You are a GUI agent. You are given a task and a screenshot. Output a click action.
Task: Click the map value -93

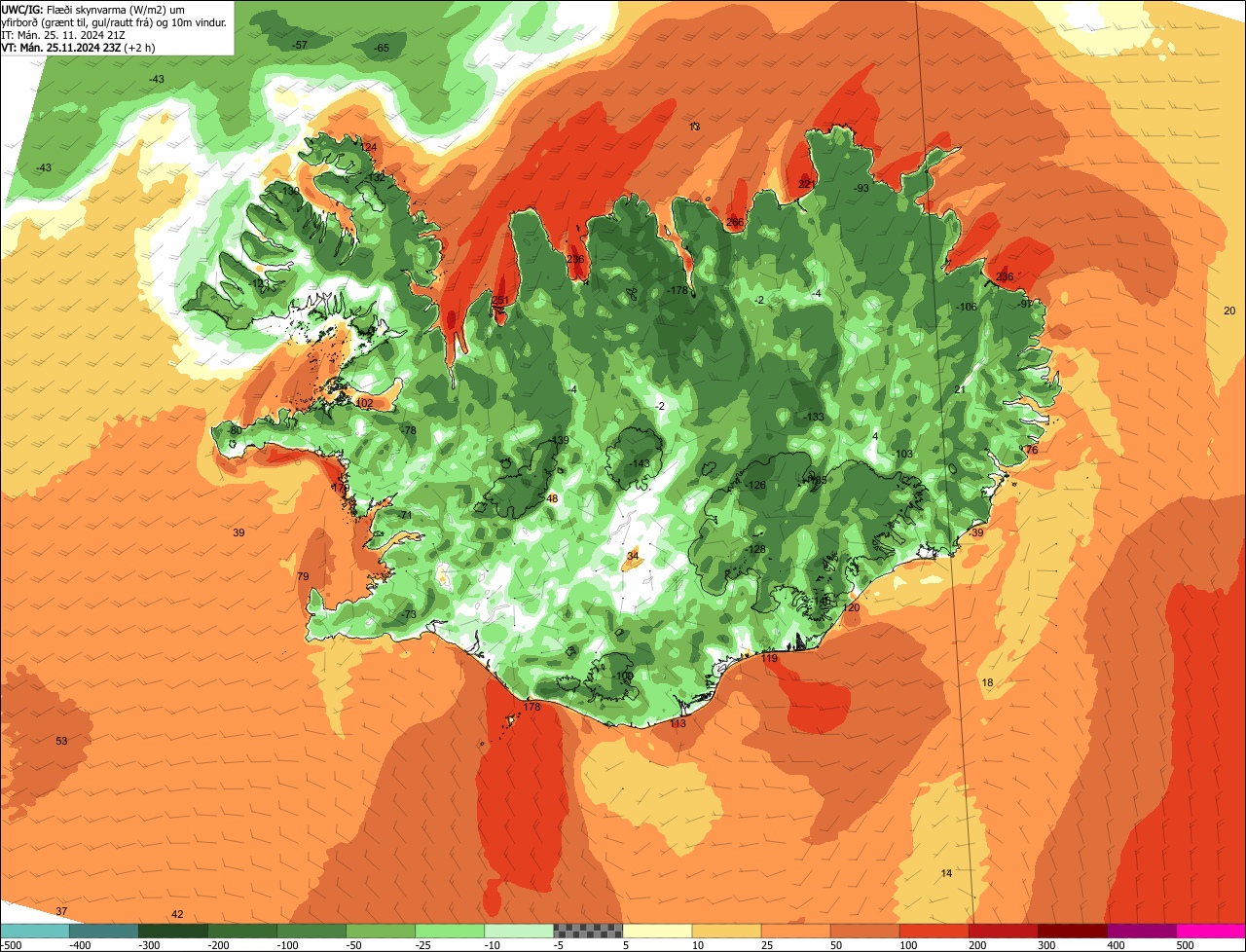coord(861,188)
